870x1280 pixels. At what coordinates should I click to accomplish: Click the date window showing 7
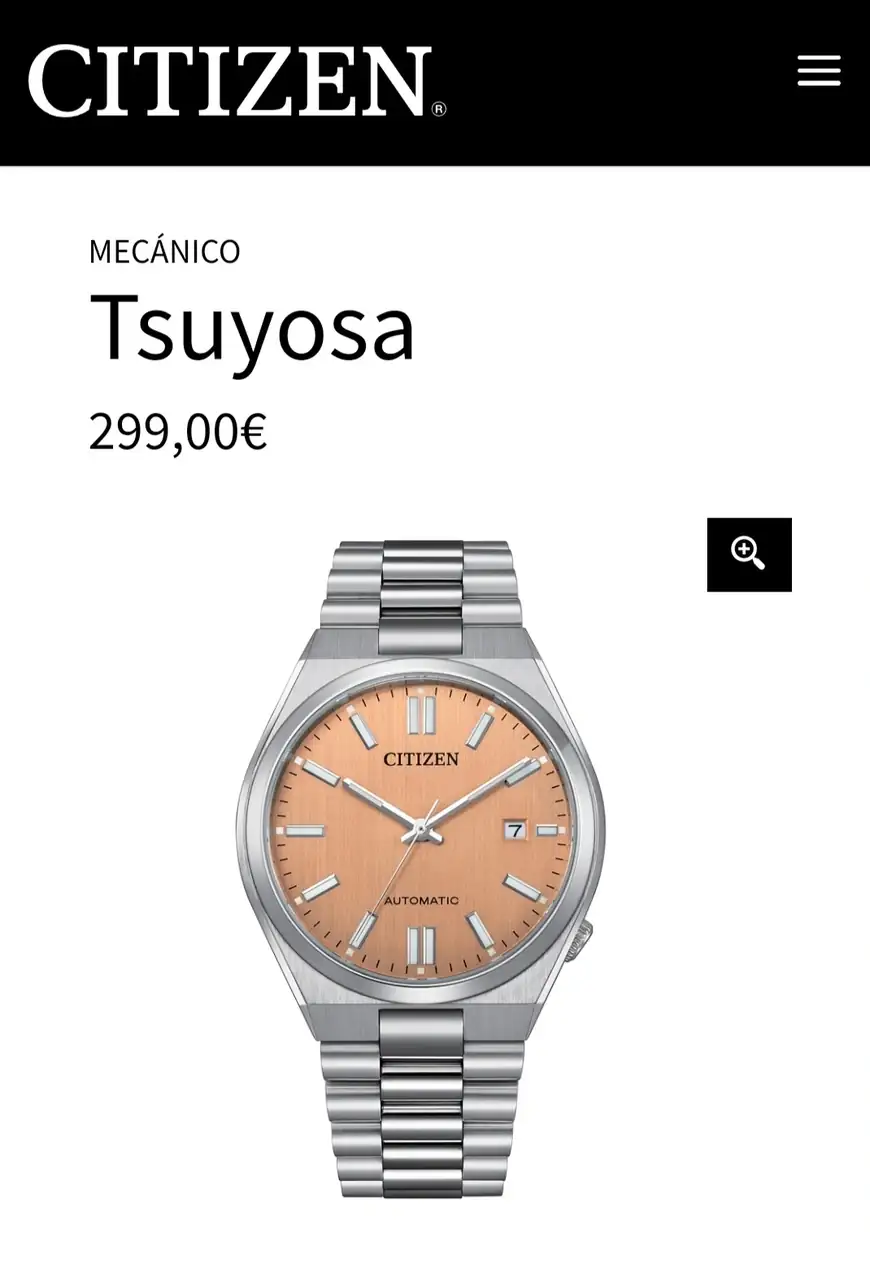click(514, 830)
